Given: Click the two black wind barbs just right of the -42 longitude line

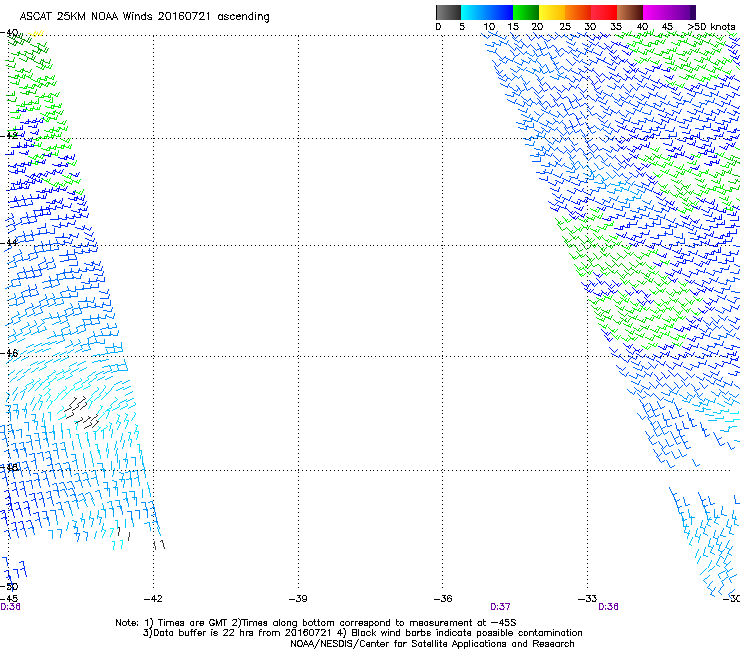Looking at the screenshot, I should point(159,545).
